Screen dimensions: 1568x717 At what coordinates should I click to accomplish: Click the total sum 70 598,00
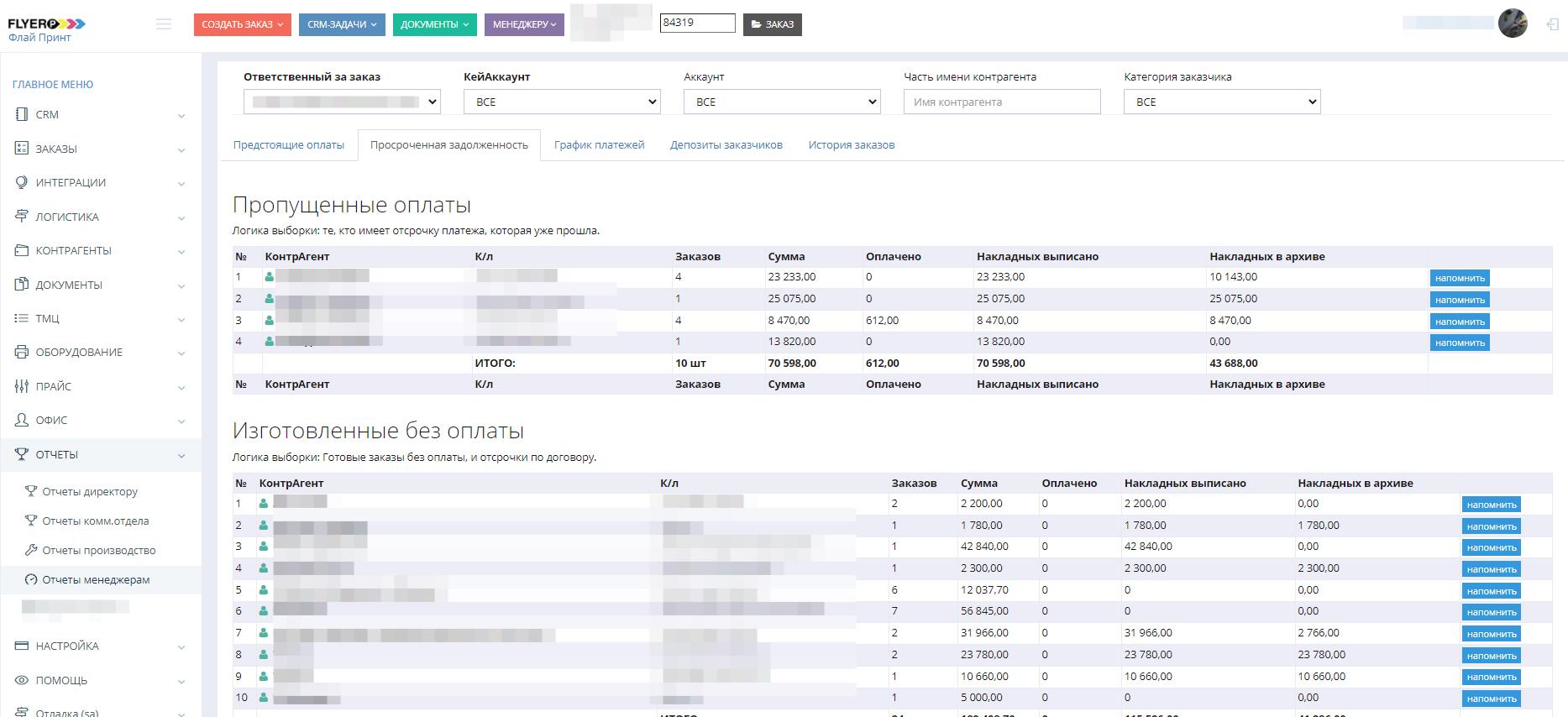792,364
